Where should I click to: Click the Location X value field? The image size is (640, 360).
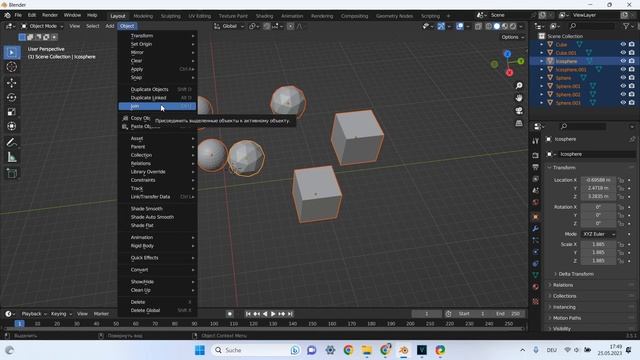coord(598,180)
